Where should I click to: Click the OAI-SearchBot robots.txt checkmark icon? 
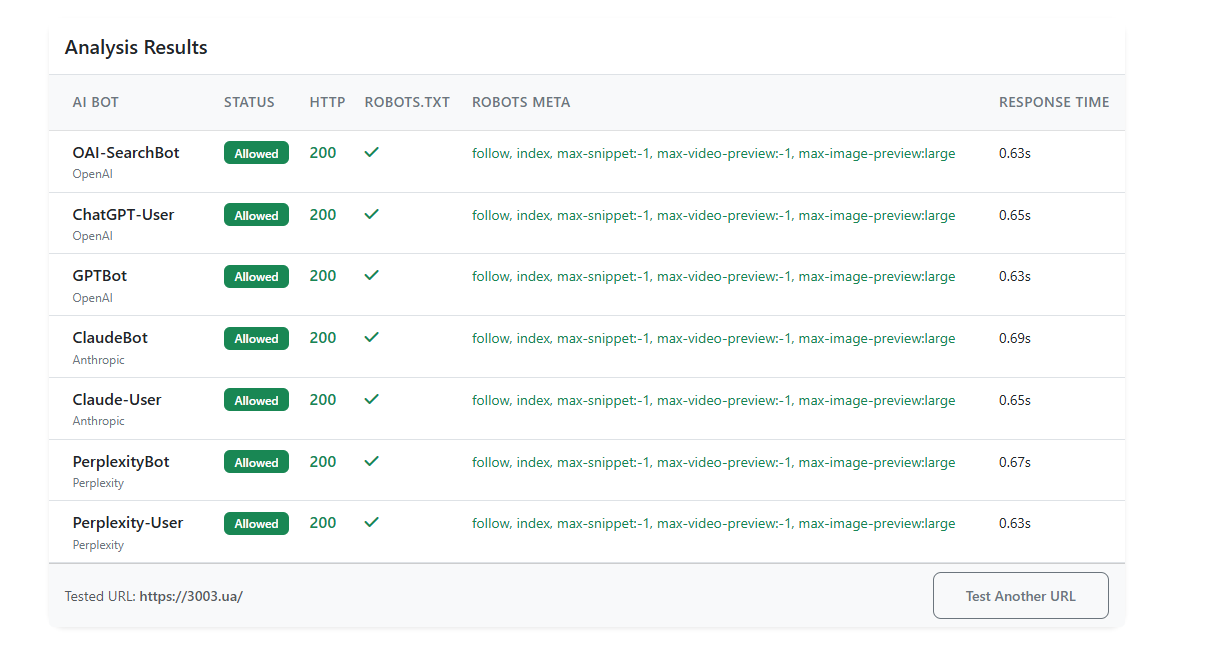[x=372, y=153]
